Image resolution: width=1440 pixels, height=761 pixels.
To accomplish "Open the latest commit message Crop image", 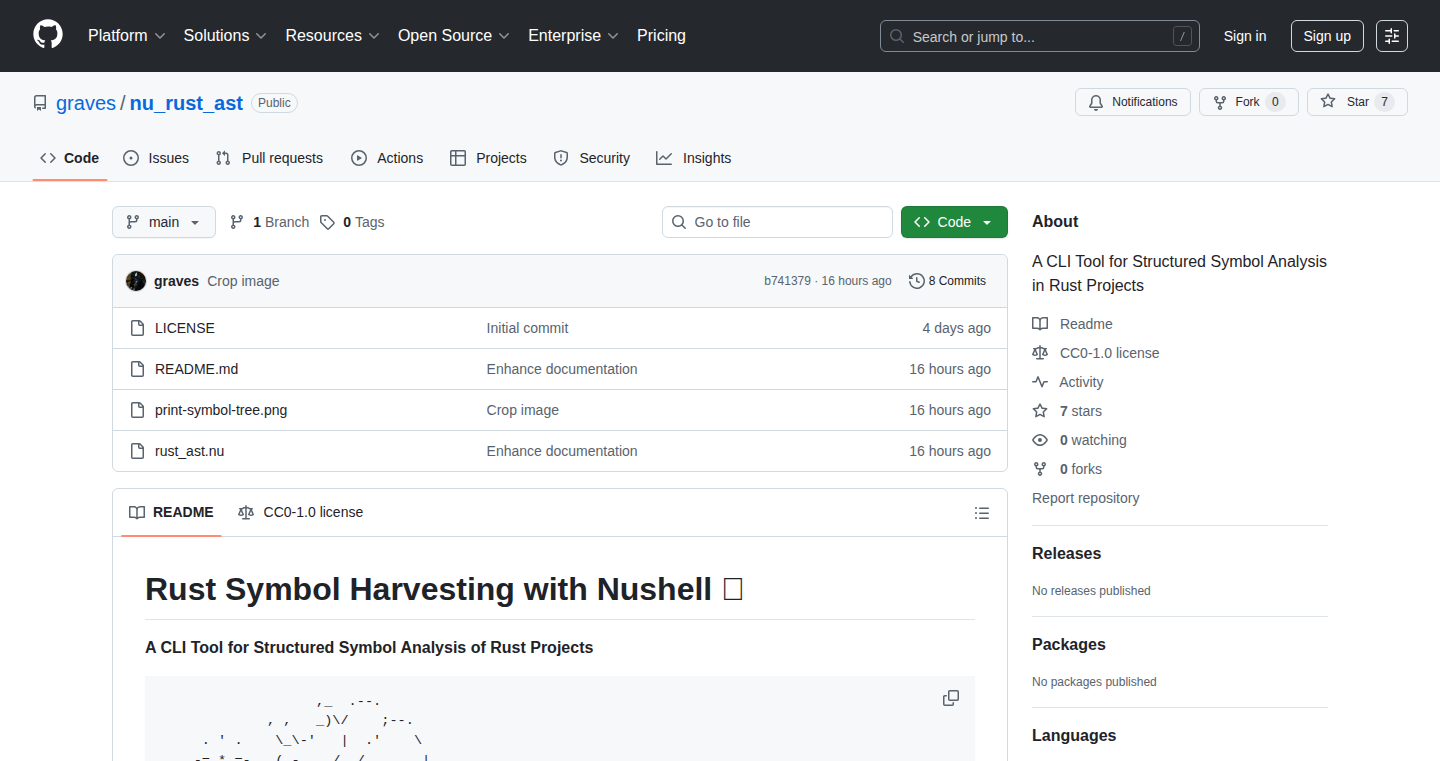I will click(x=243, y=281).
